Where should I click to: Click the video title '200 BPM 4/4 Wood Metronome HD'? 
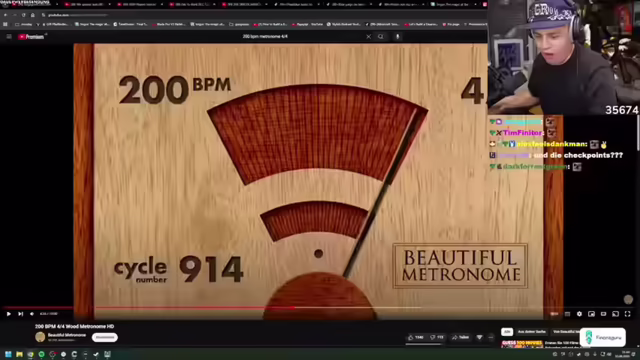[x=75, y=327]
